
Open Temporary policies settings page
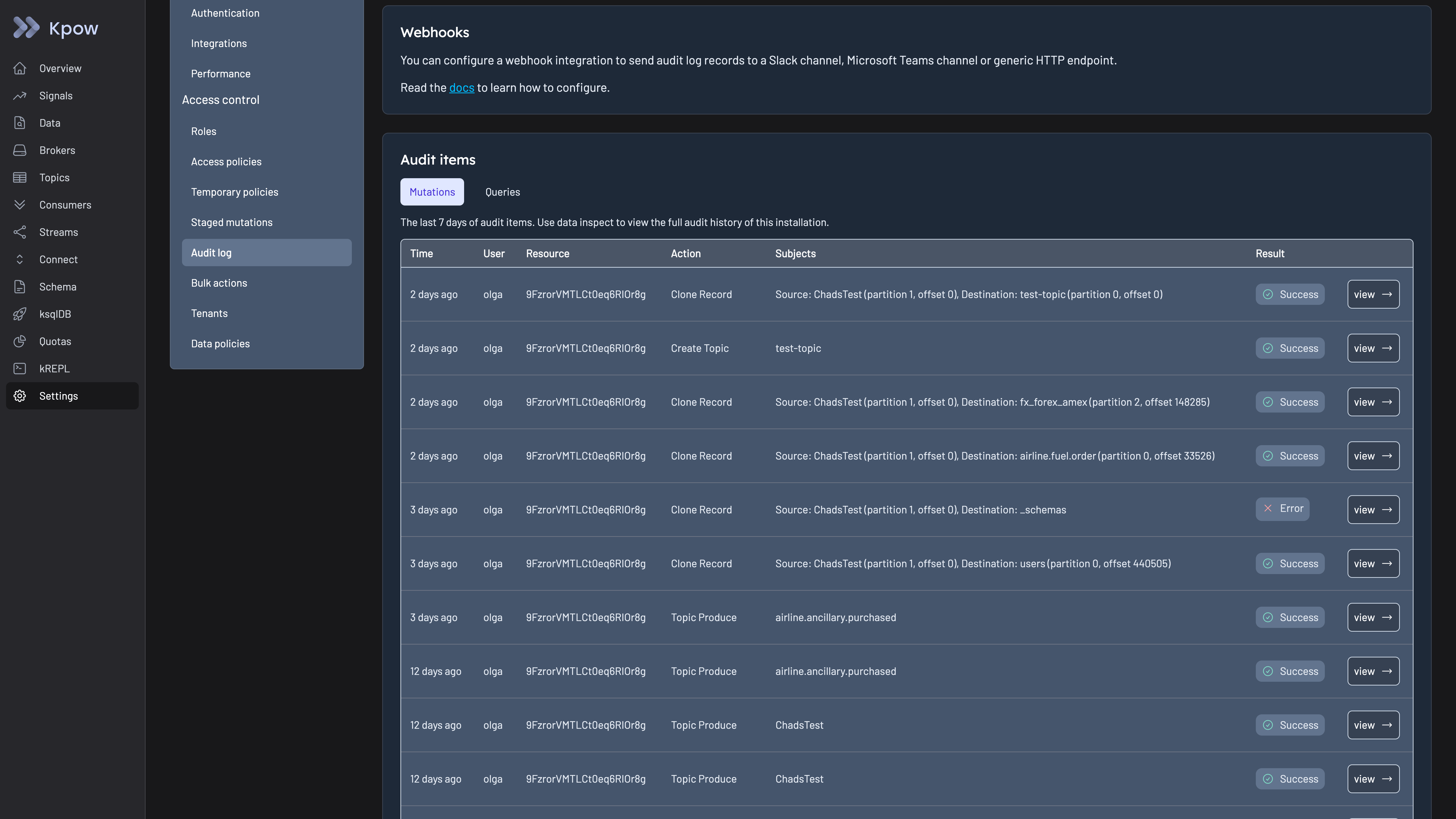pos(235,192)
